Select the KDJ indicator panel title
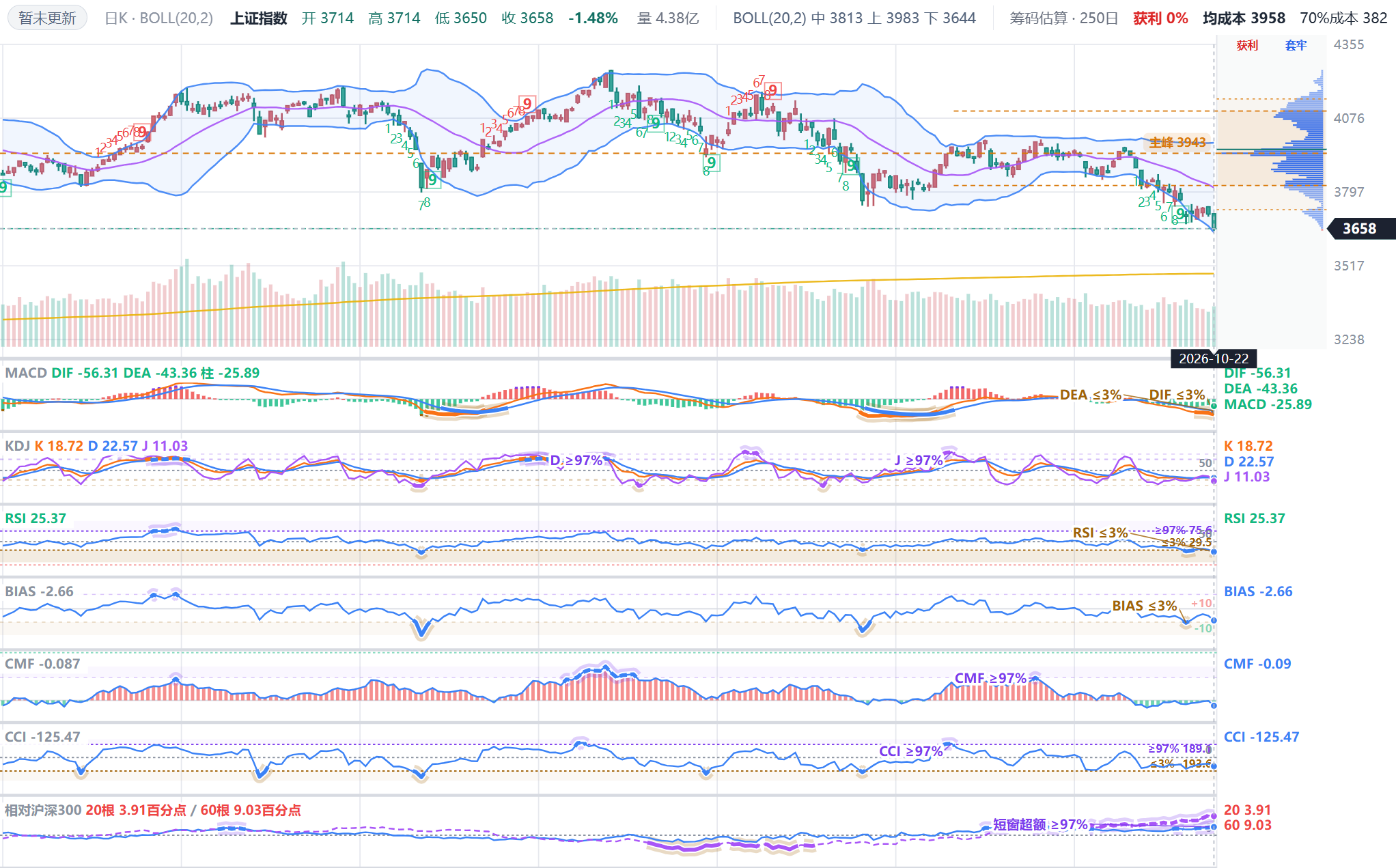The width and height of the screenshot is (1396, 868). point(18,446)
